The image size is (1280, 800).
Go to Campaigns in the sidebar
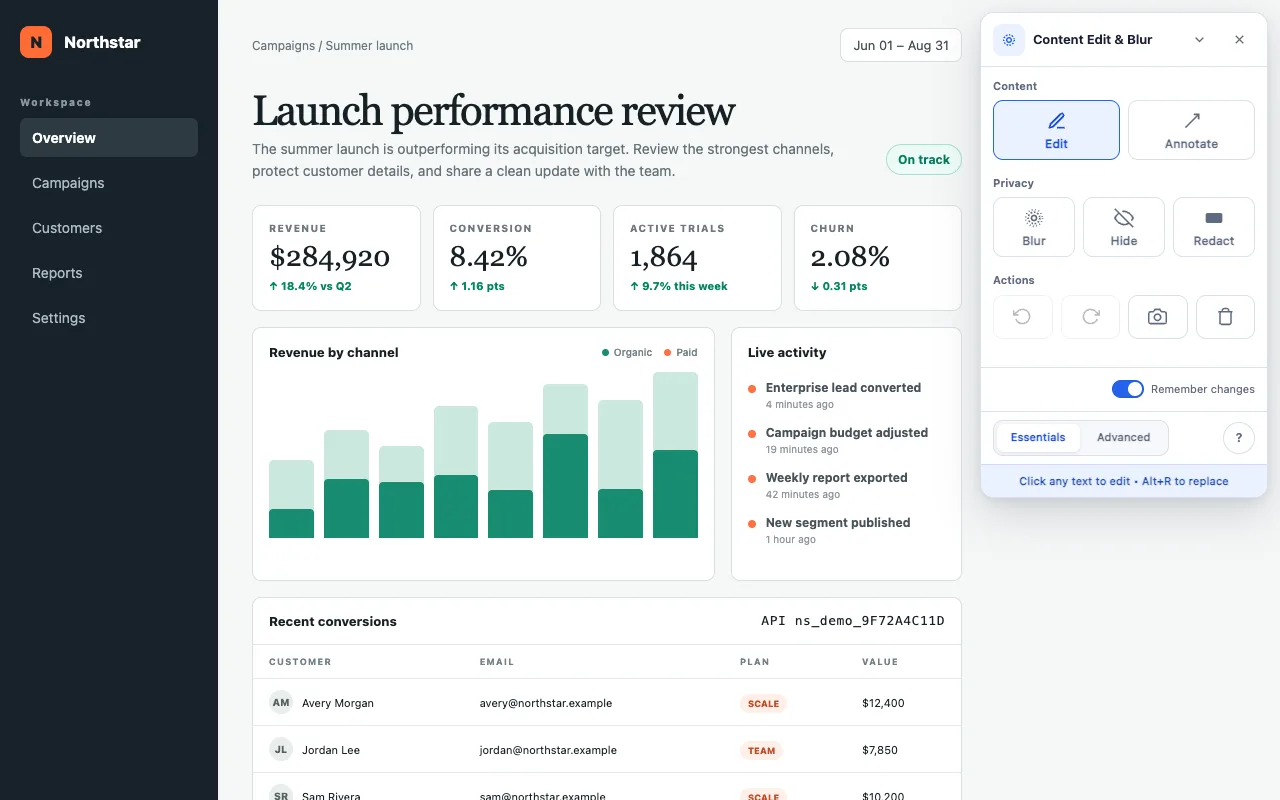109,183
